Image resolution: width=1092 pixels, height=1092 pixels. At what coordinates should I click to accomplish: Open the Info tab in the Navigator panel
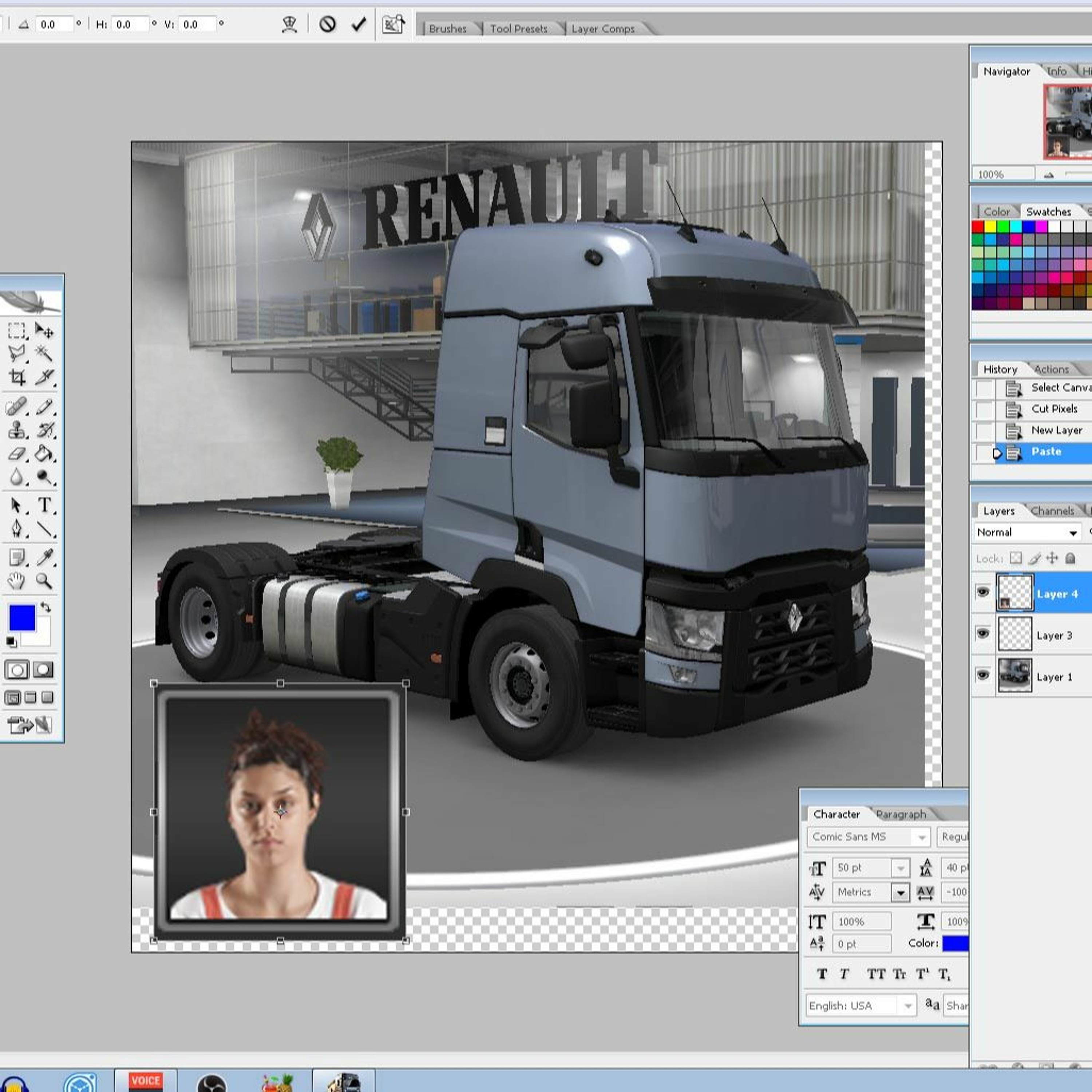pyautogui.click(x=1056, y=71)
